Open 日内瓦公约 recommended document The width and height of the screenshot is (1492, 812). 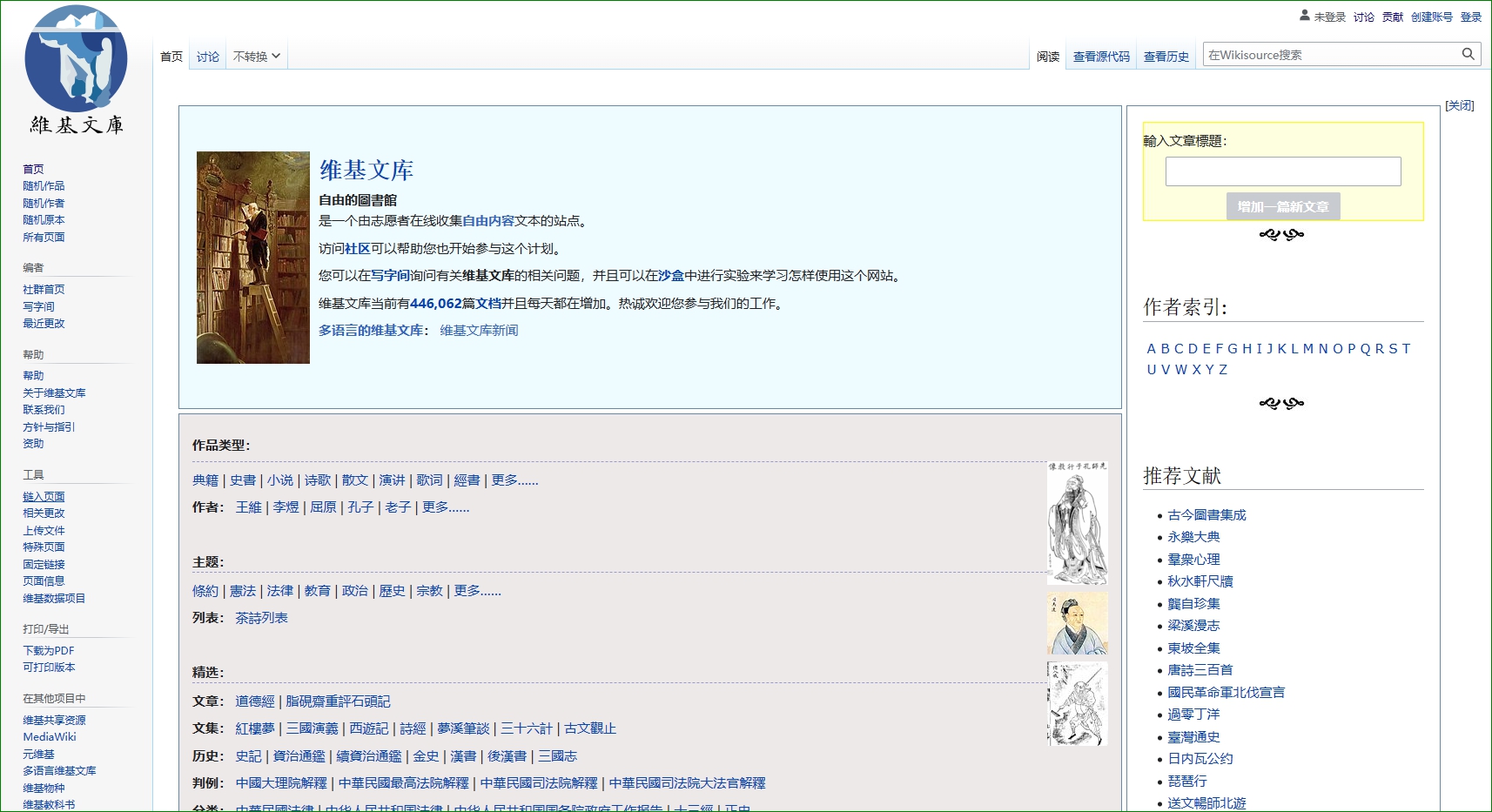tap(1200, 758)
